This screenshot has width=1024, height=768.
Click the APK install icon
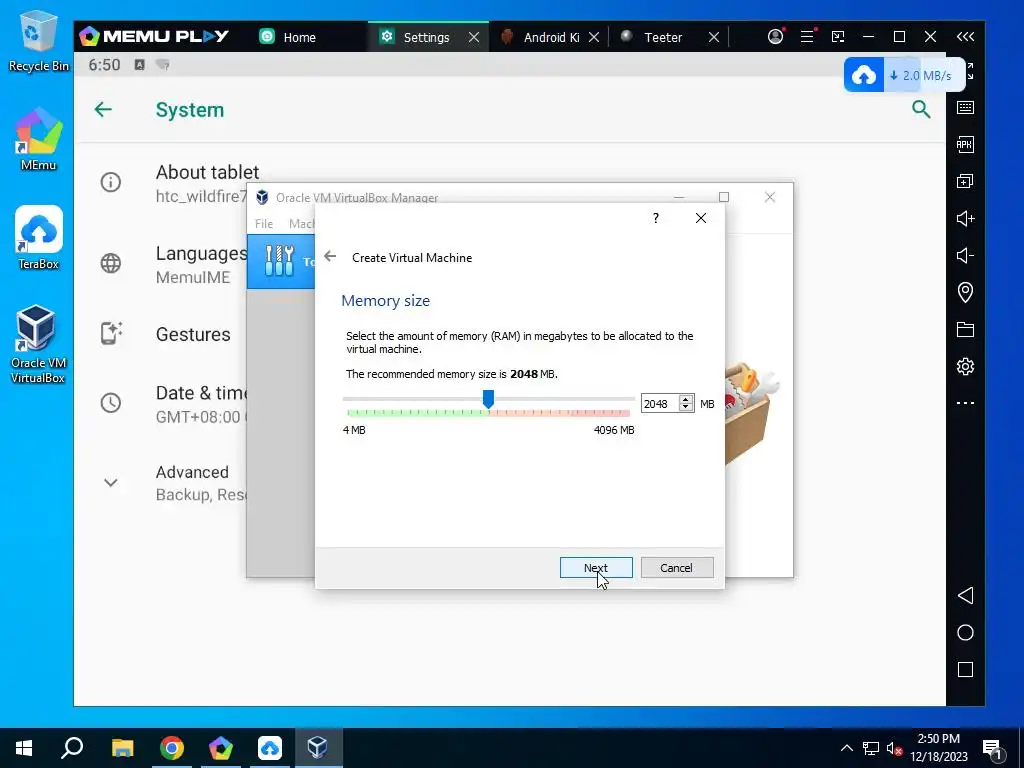tap(965, 144)
